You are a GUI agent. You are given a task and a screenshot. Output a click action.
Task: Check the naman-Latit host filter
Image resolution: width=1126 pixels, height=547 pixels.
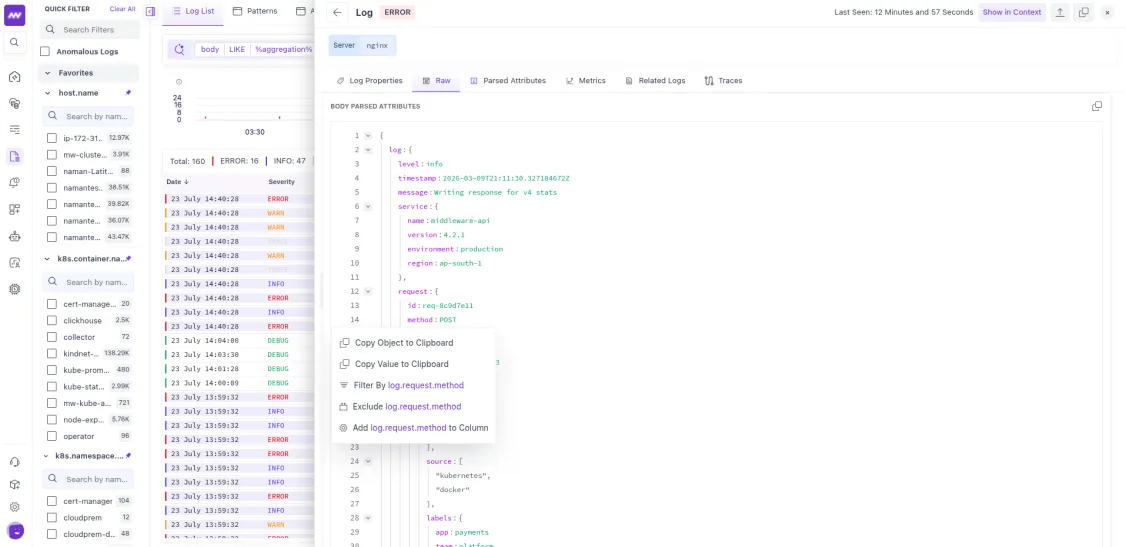[52, 171]
